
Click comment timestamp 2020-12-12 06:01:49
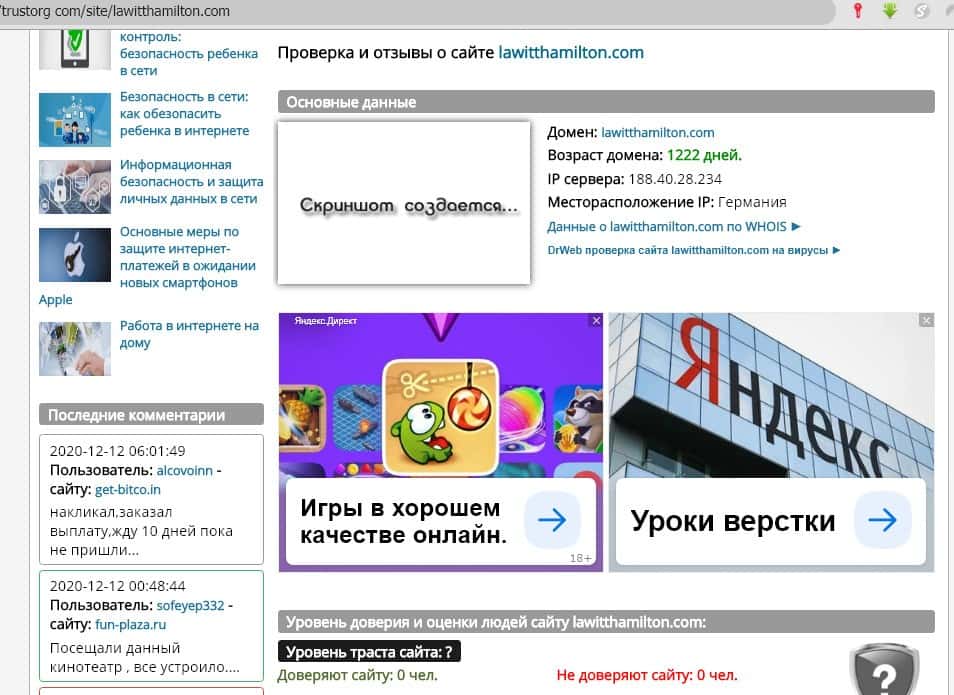[x=117, y=451]
